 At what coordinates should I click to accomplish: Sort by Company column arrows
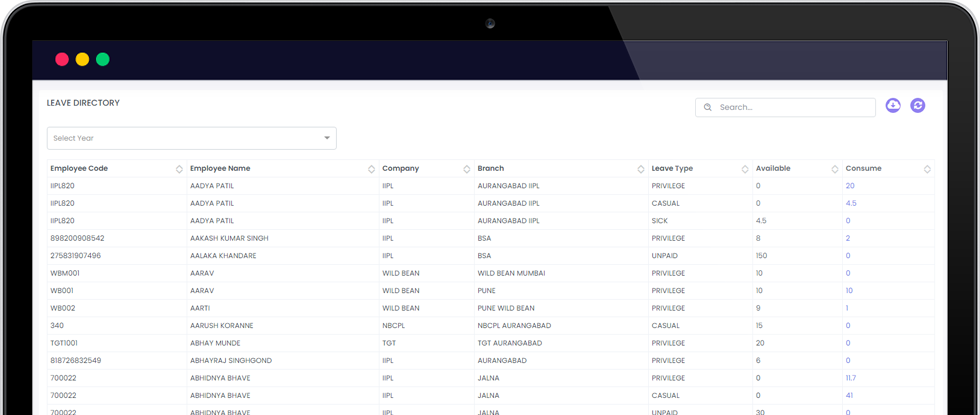[x=466, y=169]
